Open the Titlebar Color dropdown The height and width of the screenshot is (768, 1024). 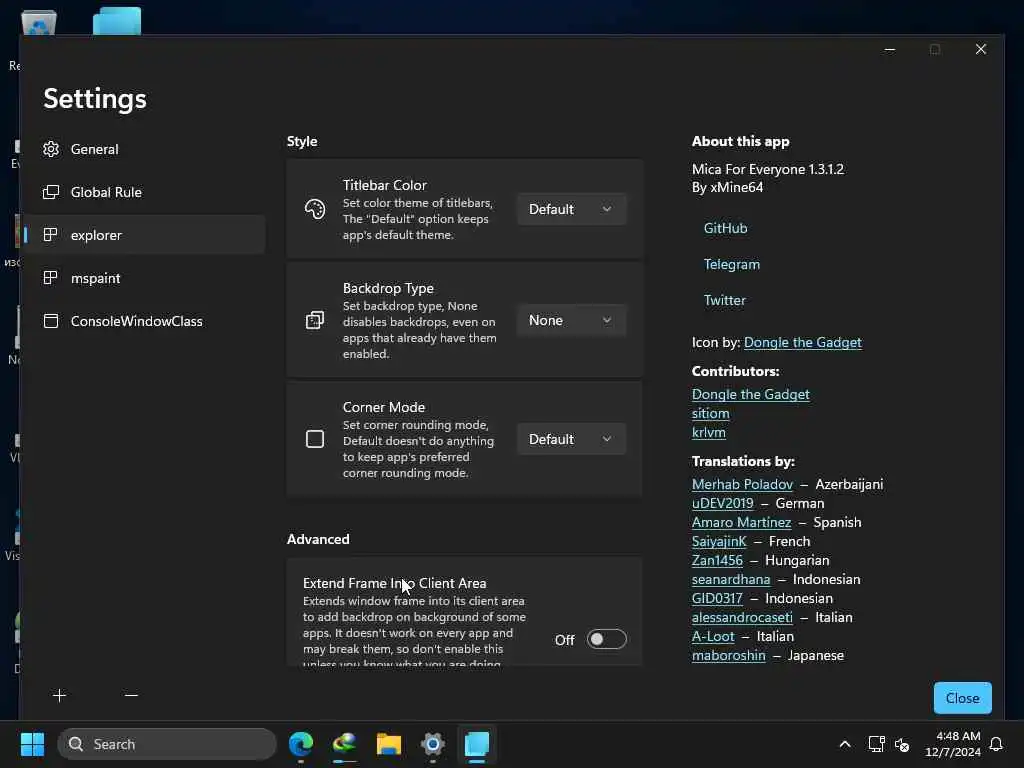tap(571, 209)
